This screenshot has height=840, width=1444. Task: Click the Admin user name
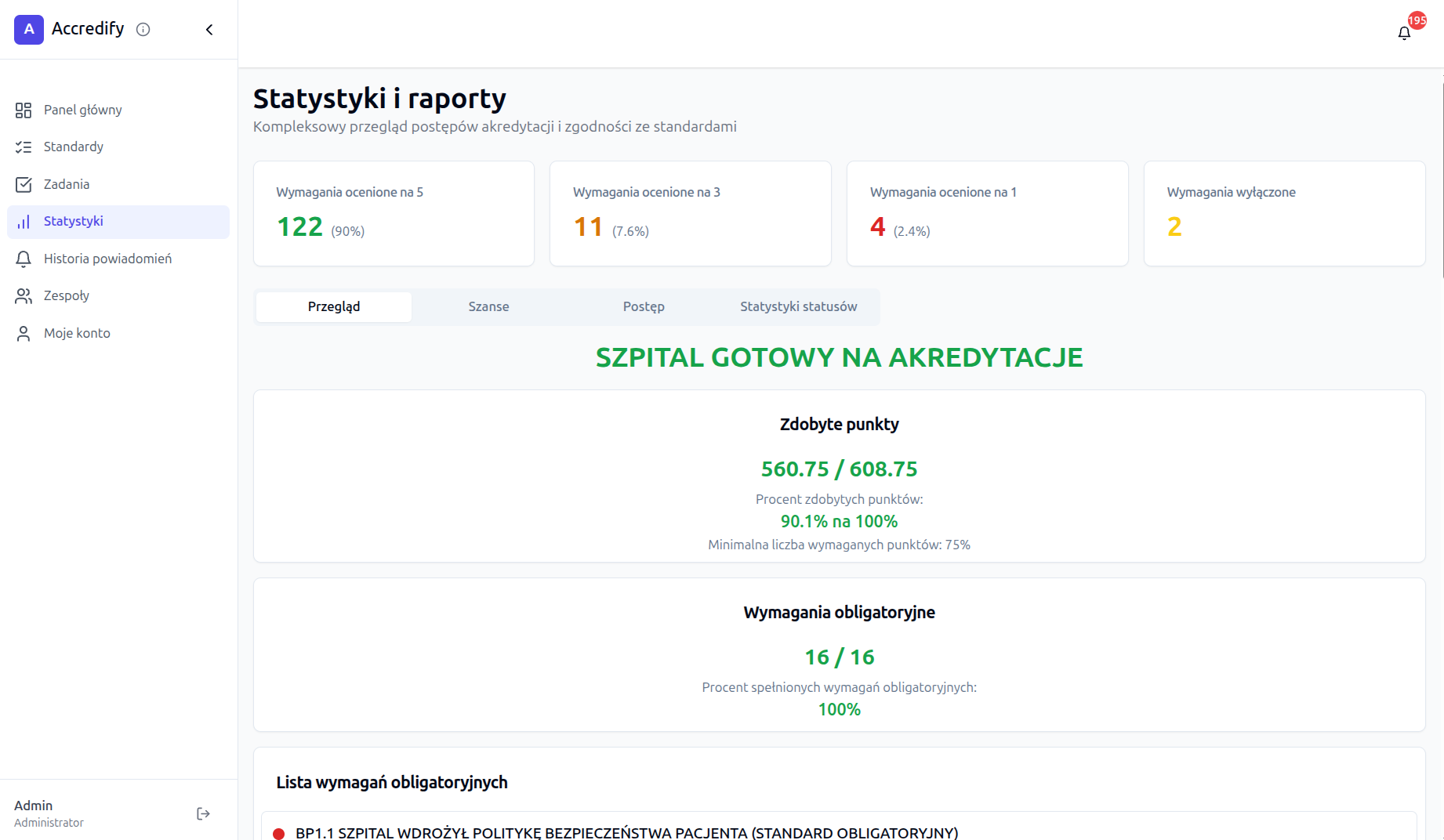point(34,806)
